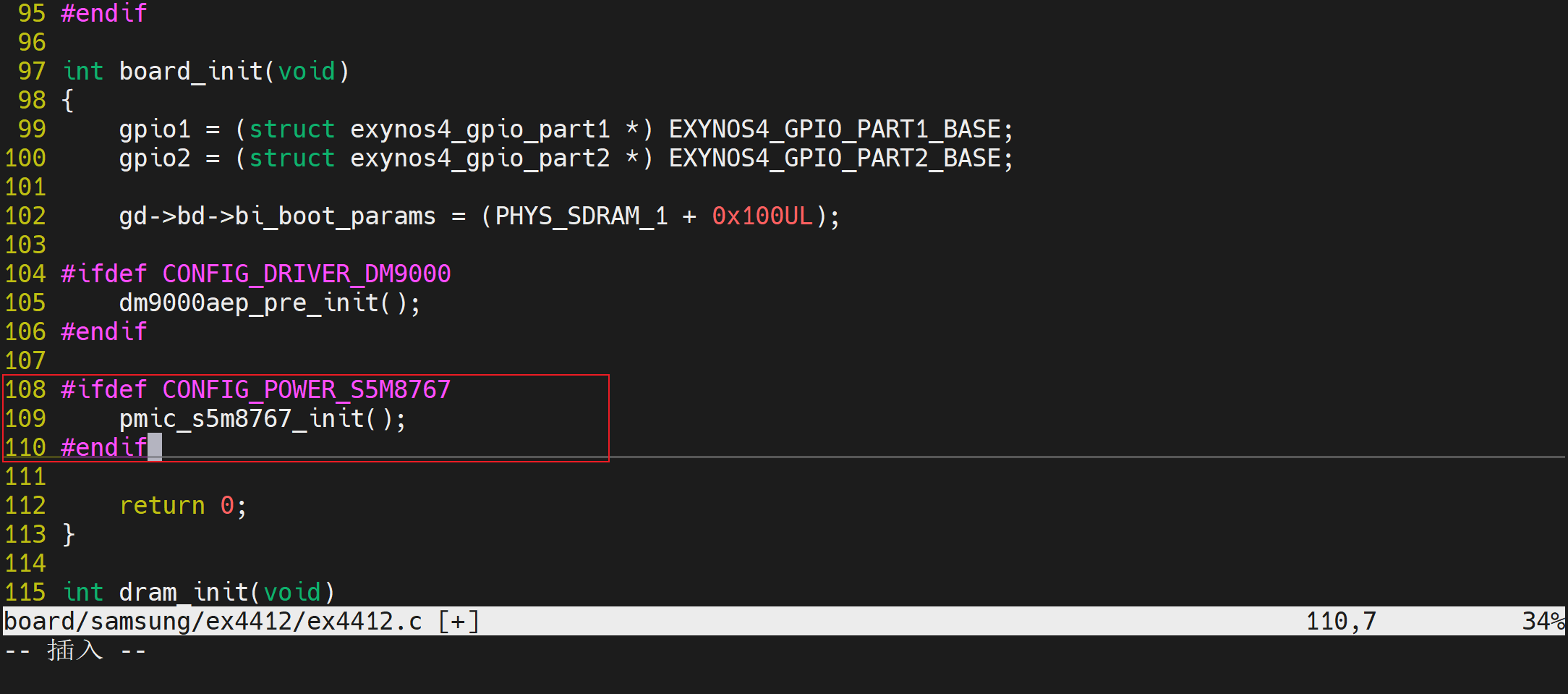Screen dimensions: 1568x694
Task: Place cursor on EXYNOS4_GPIO_PART1_BASE constant
Action: click(x=835, y=130)
